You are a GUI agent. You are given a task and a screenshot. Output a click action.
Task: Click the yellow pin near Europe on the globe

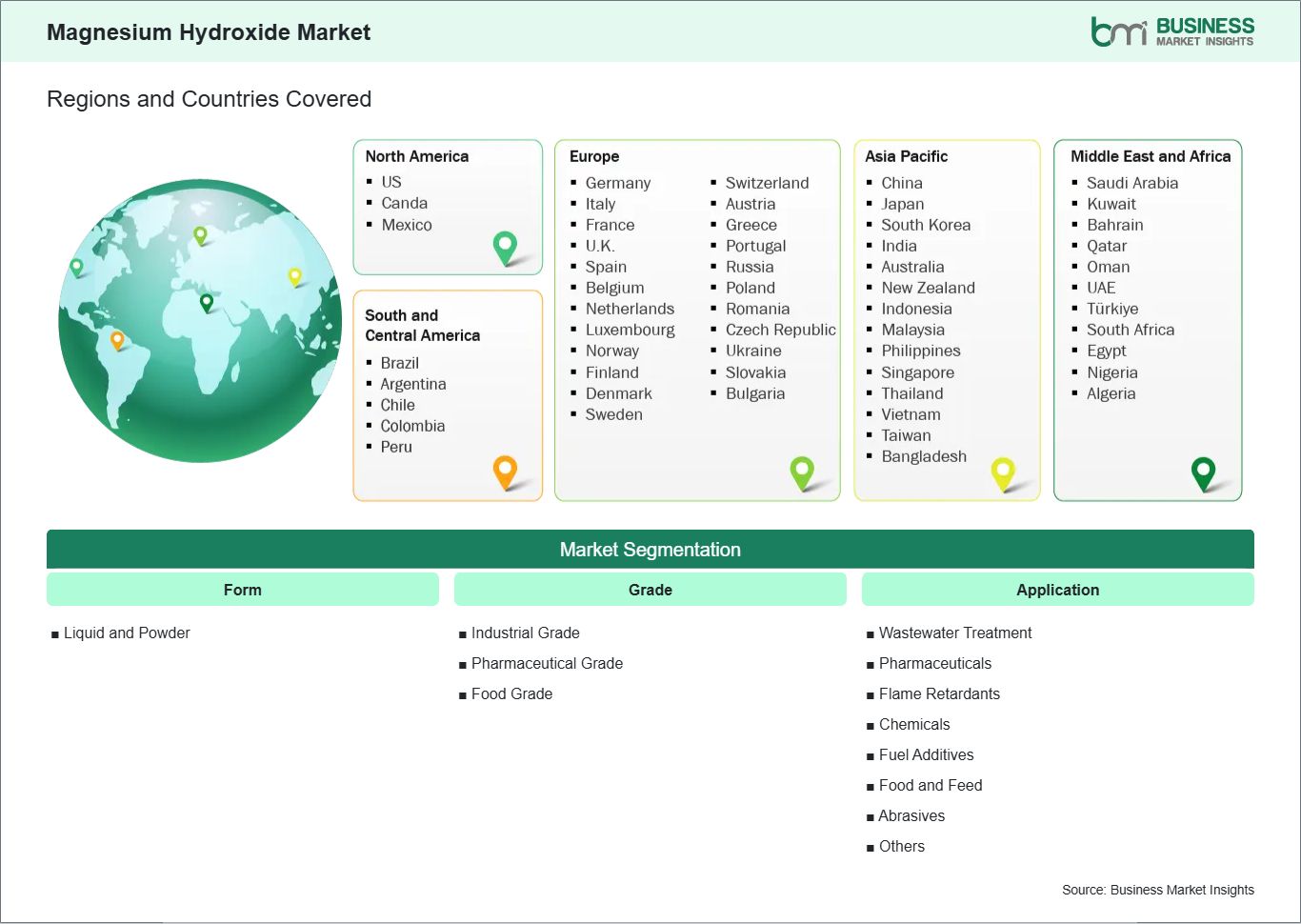point(293,277)
